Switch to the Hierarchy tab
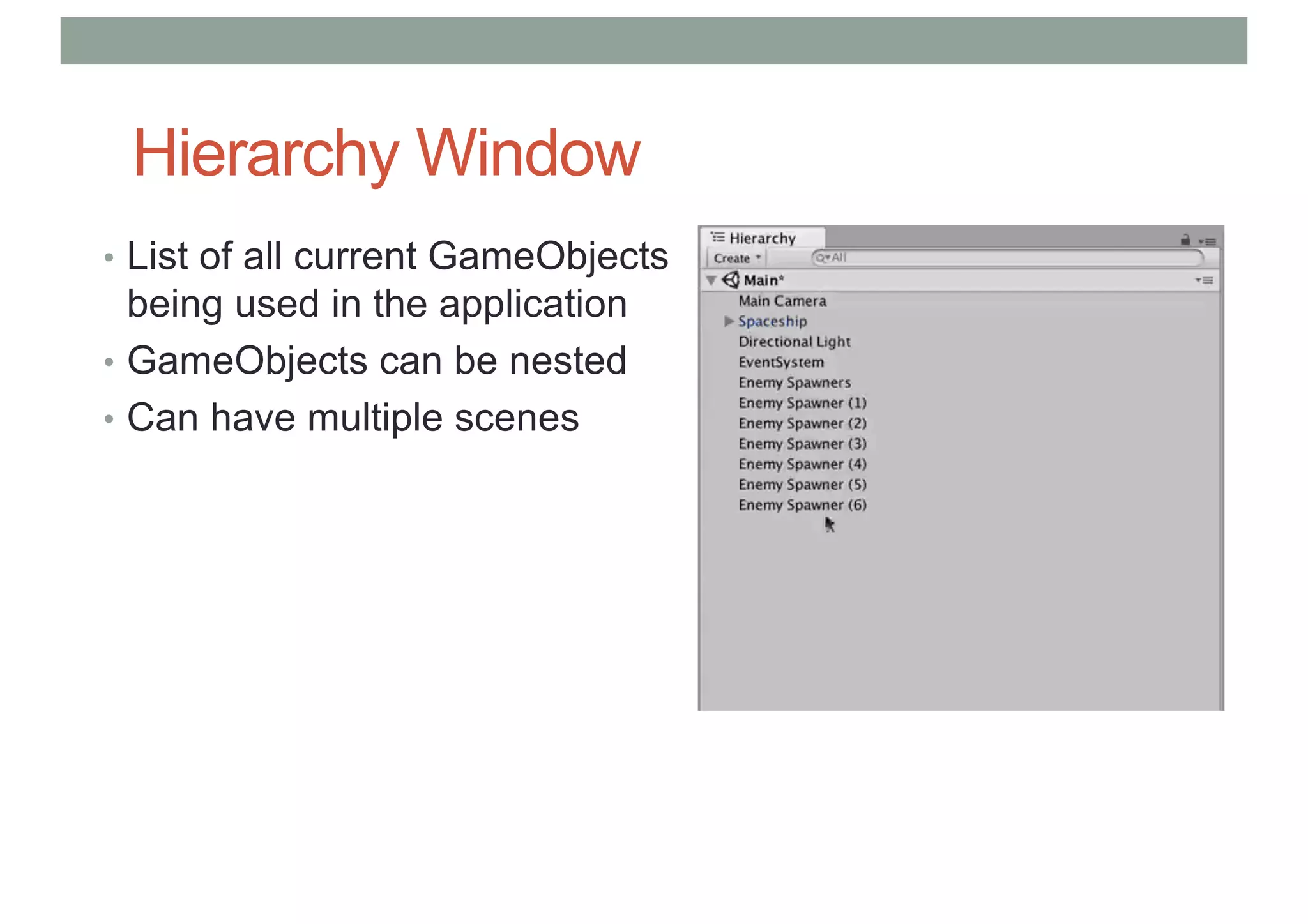1308x924 pixels. coord(763,238)
